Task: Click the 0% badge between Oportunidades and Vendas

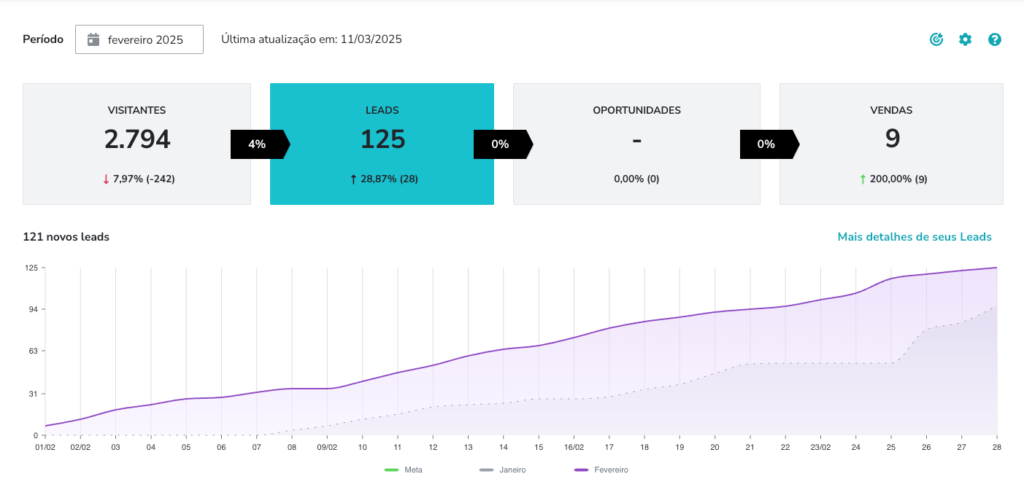Action: [768, 144]
